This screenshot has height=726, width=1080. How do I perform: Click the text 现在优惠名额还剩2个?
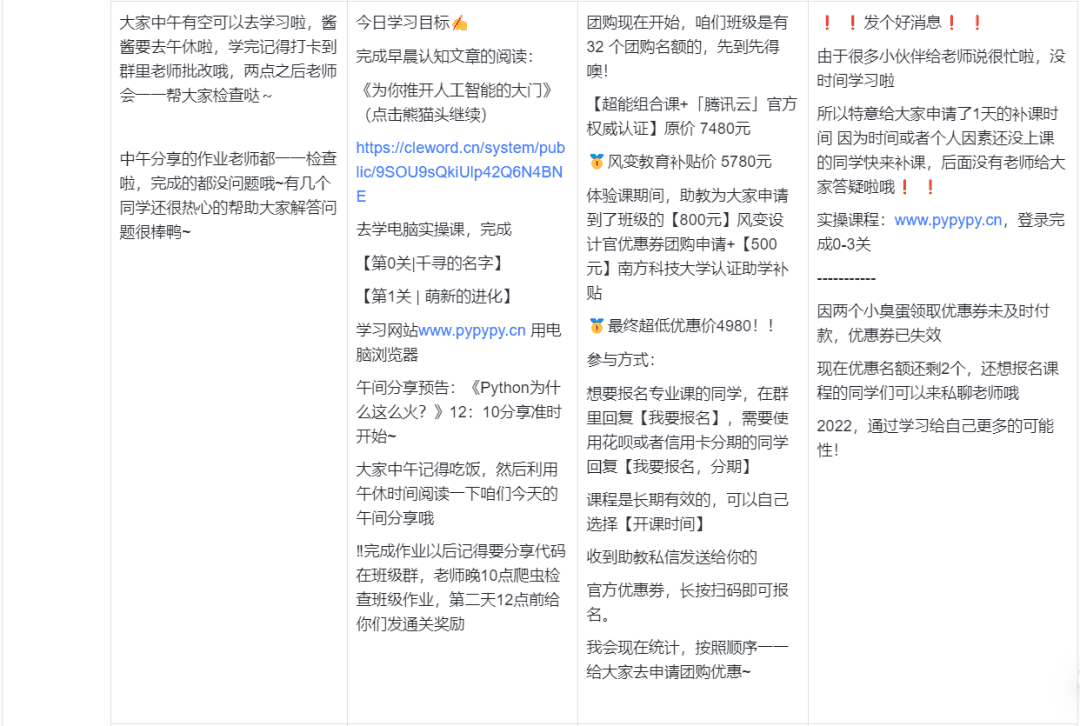click(891, 369)
